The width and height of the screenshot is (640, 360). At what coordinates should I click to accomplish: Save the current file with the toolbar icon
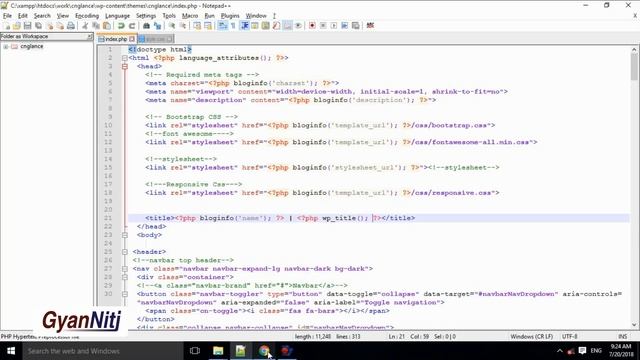[x=27, y=26]
